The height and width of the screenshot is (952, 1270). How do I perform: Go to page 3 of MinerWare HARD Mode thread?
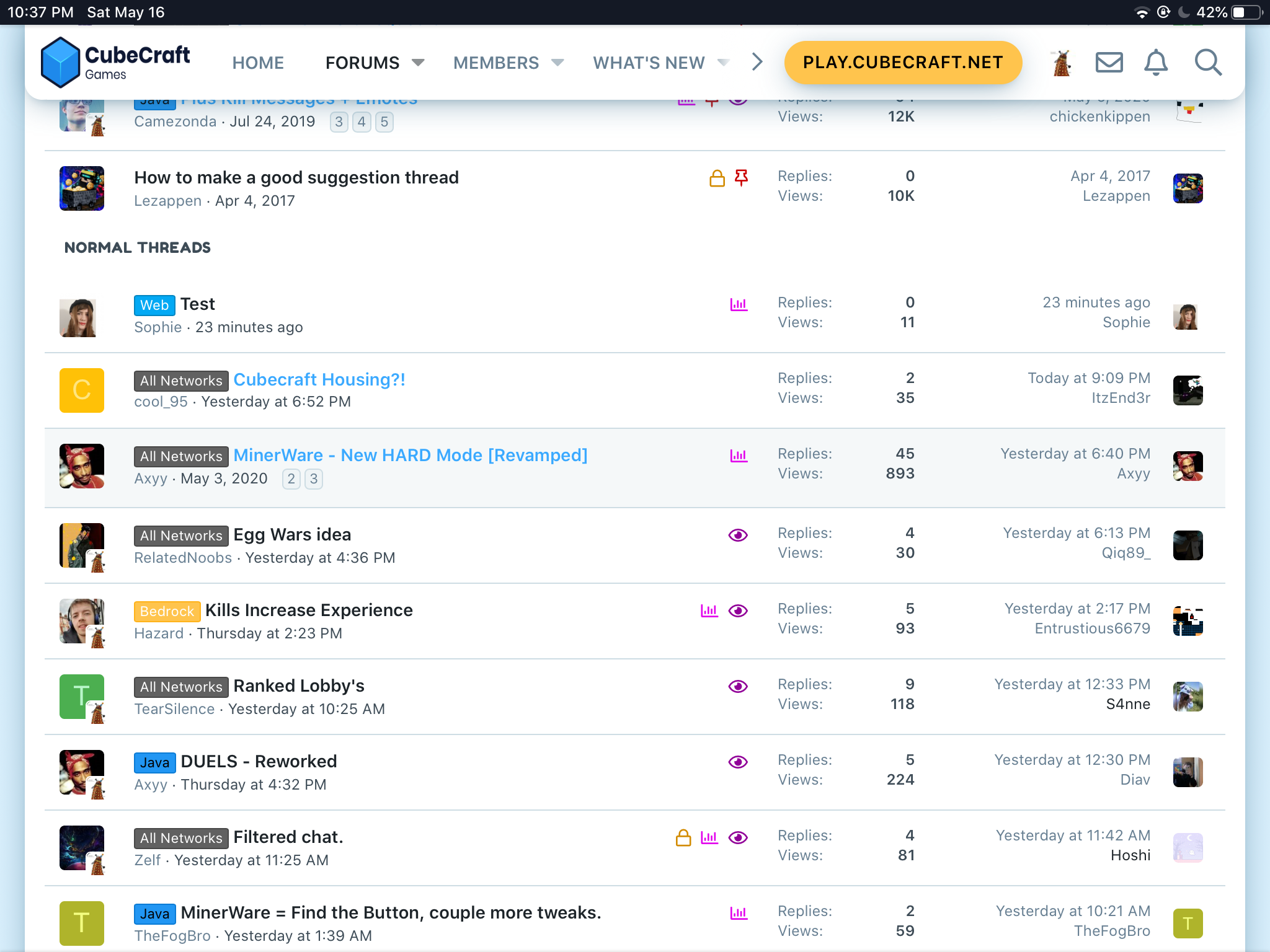click(x=314, y=478)
